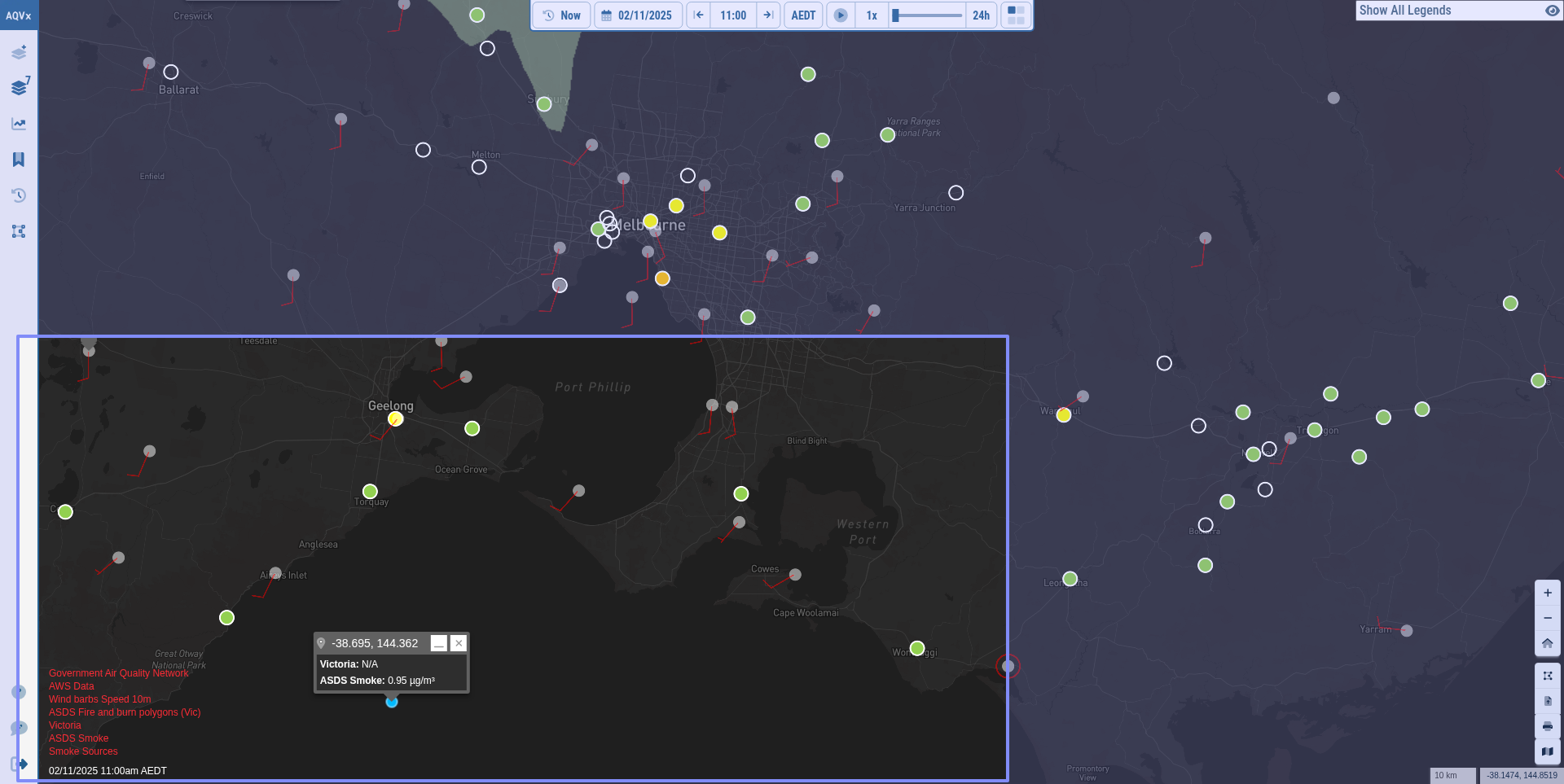
Task: Click the 11:00 time field
Action: click(x=733, y=15)
